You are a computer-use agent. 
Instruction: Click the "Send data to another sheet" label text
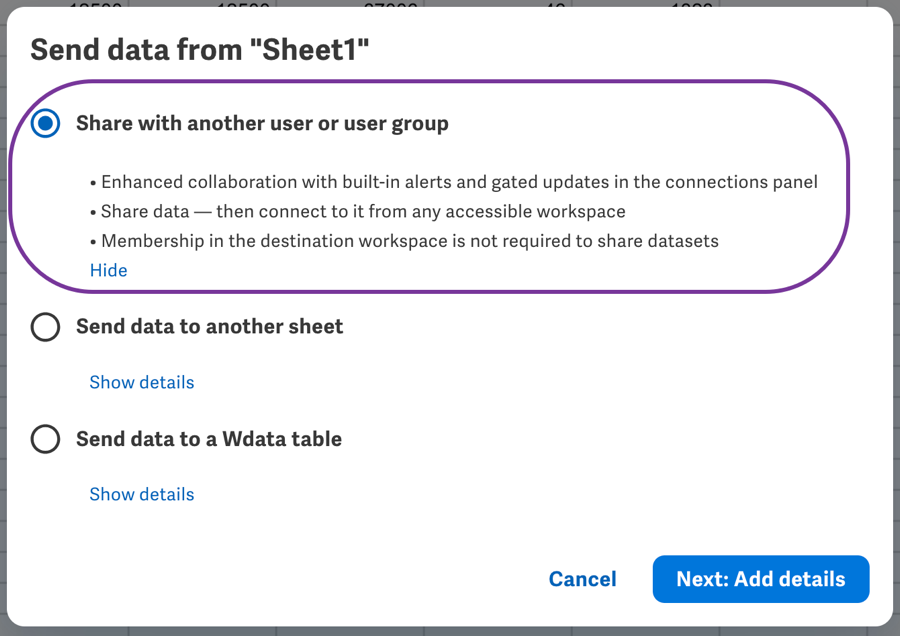coord(209,327)
